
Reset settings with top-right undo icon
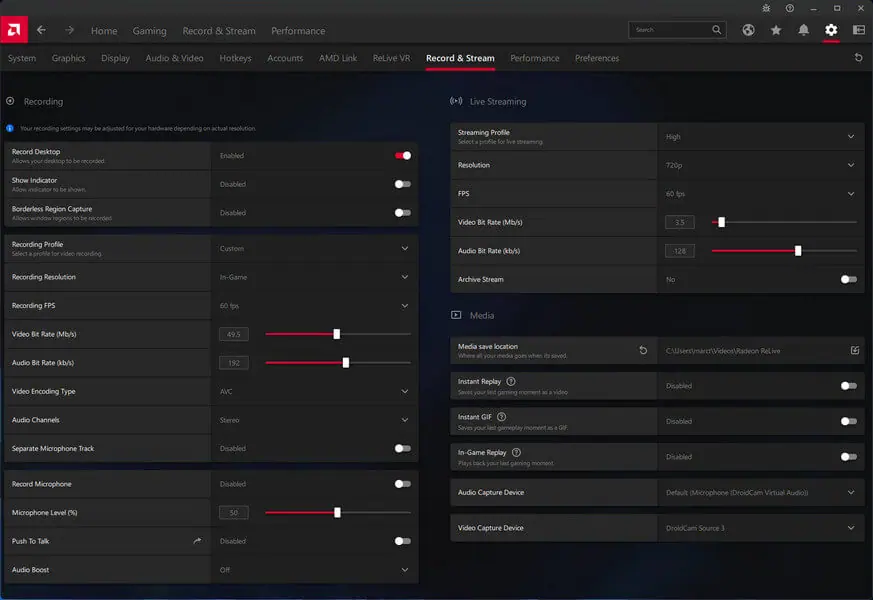(x=858, y=57)
